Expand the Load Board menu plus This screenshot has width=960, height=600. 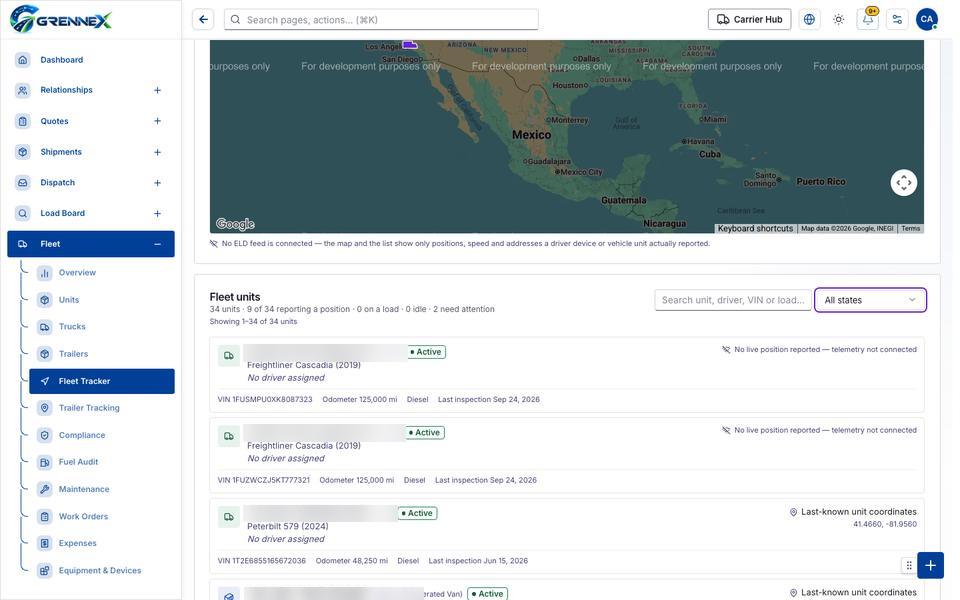157,213
